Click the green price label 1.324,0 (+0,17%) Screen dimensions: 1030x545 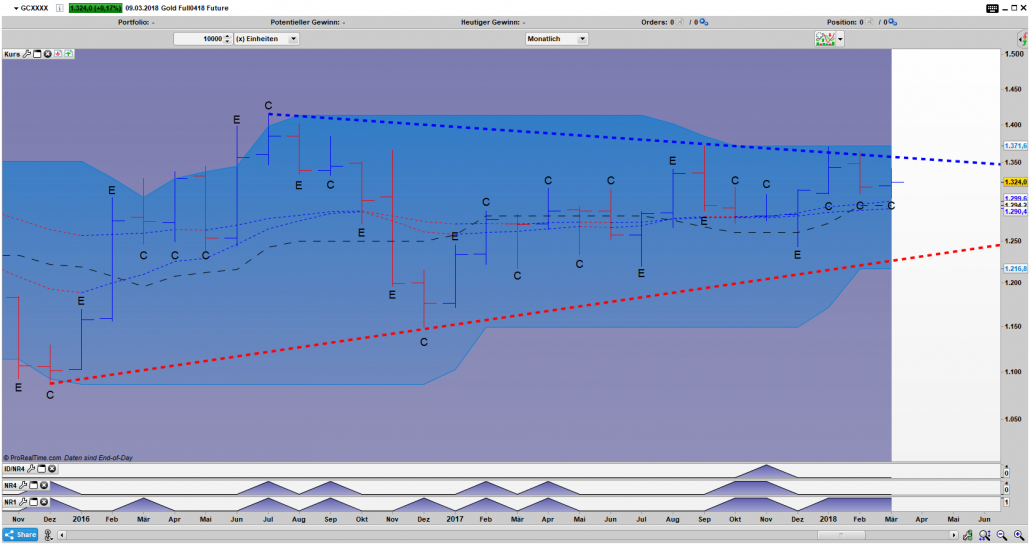pos(95,9)
